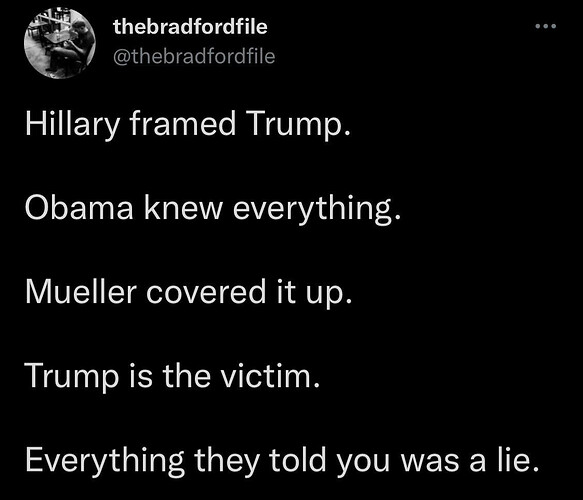Select the line "Obama knew everything."
Screen dimensions: 583x500
213,209
